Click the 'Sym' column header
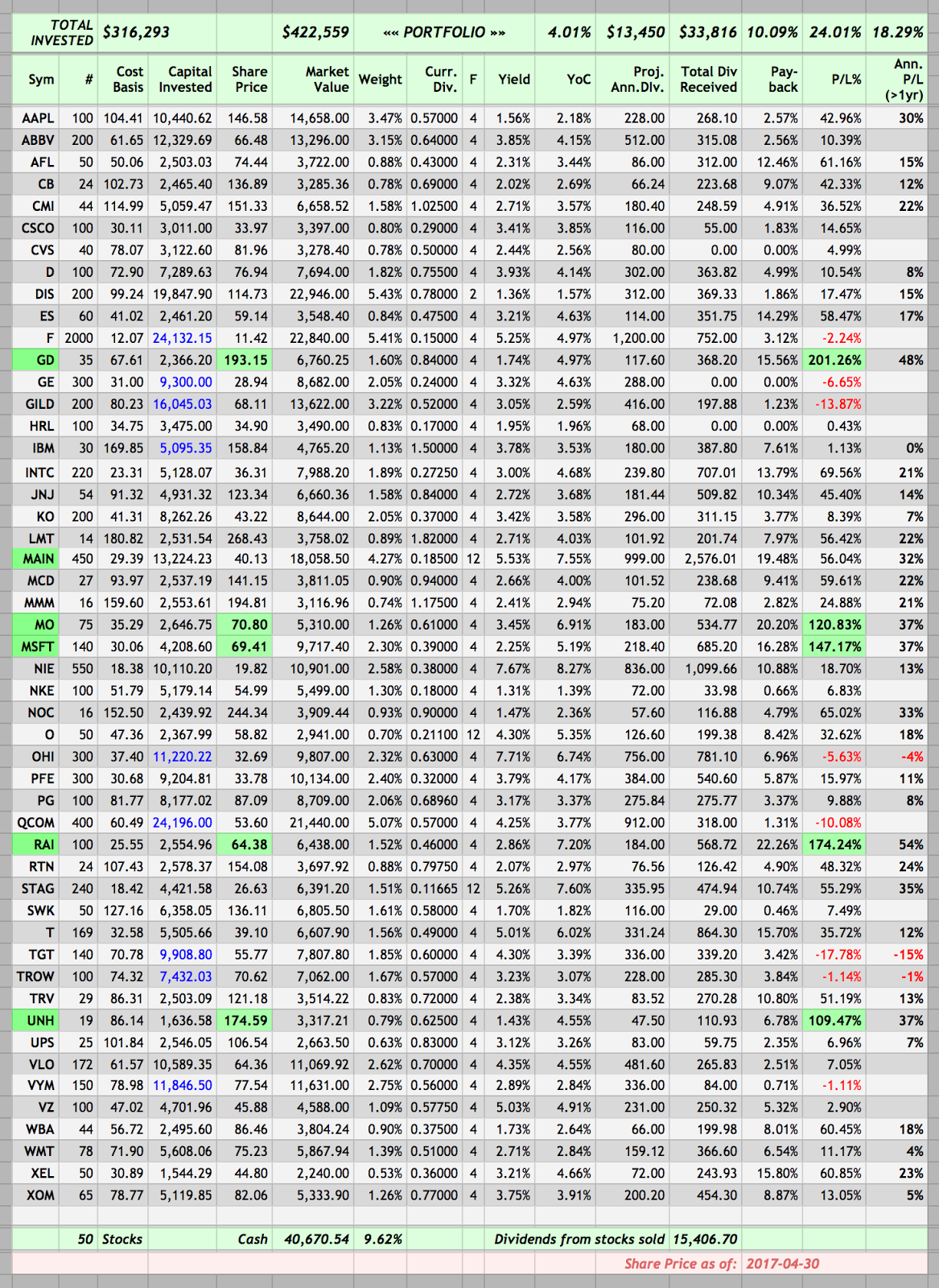Image resolution: width=939 pixels, height=1288 pixels. pos(37,79)
